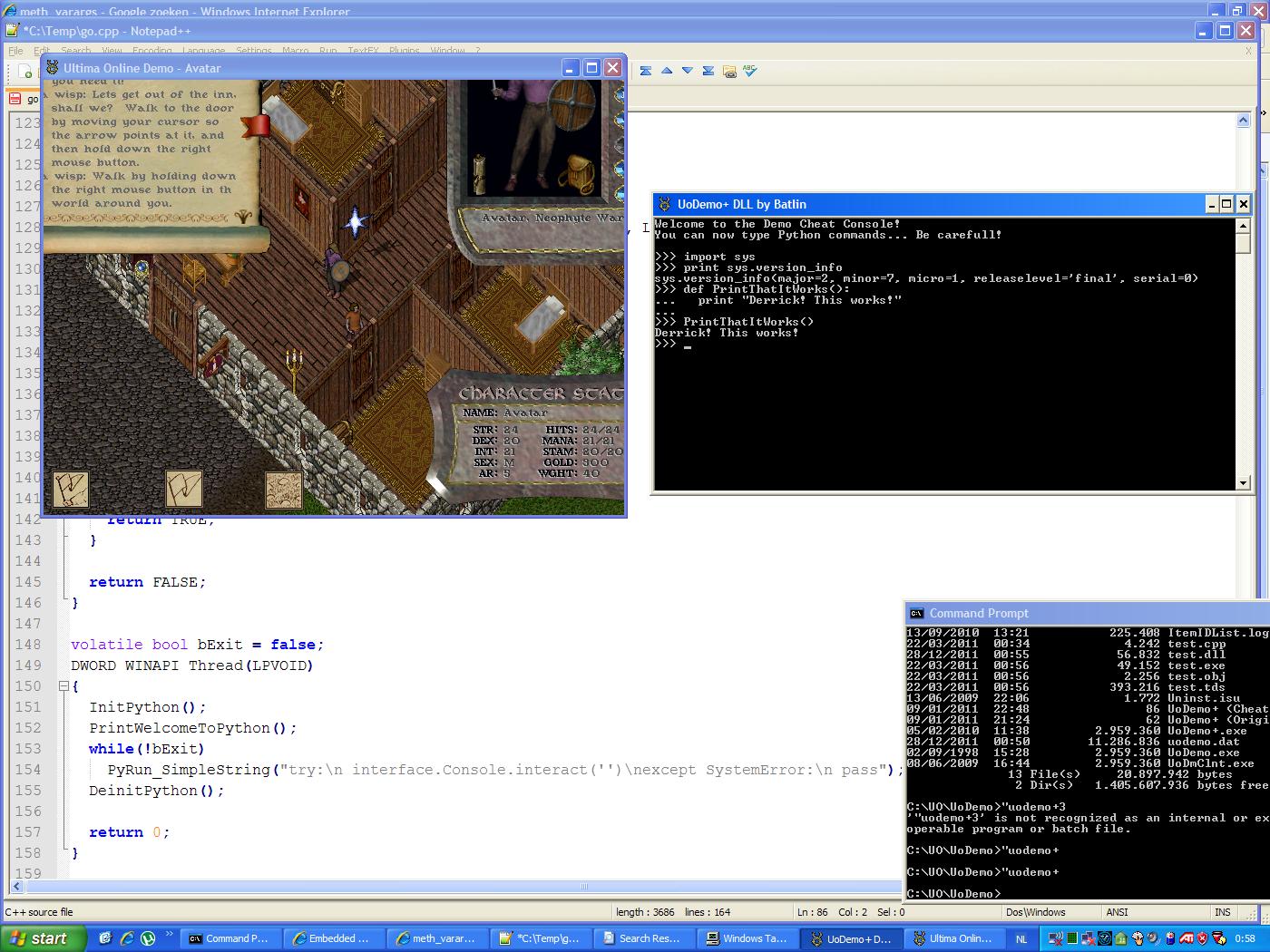Switch to Command Prompt taskbar button
The height and width of the screenshot is (952, 1270).
[x=230, y=938]
